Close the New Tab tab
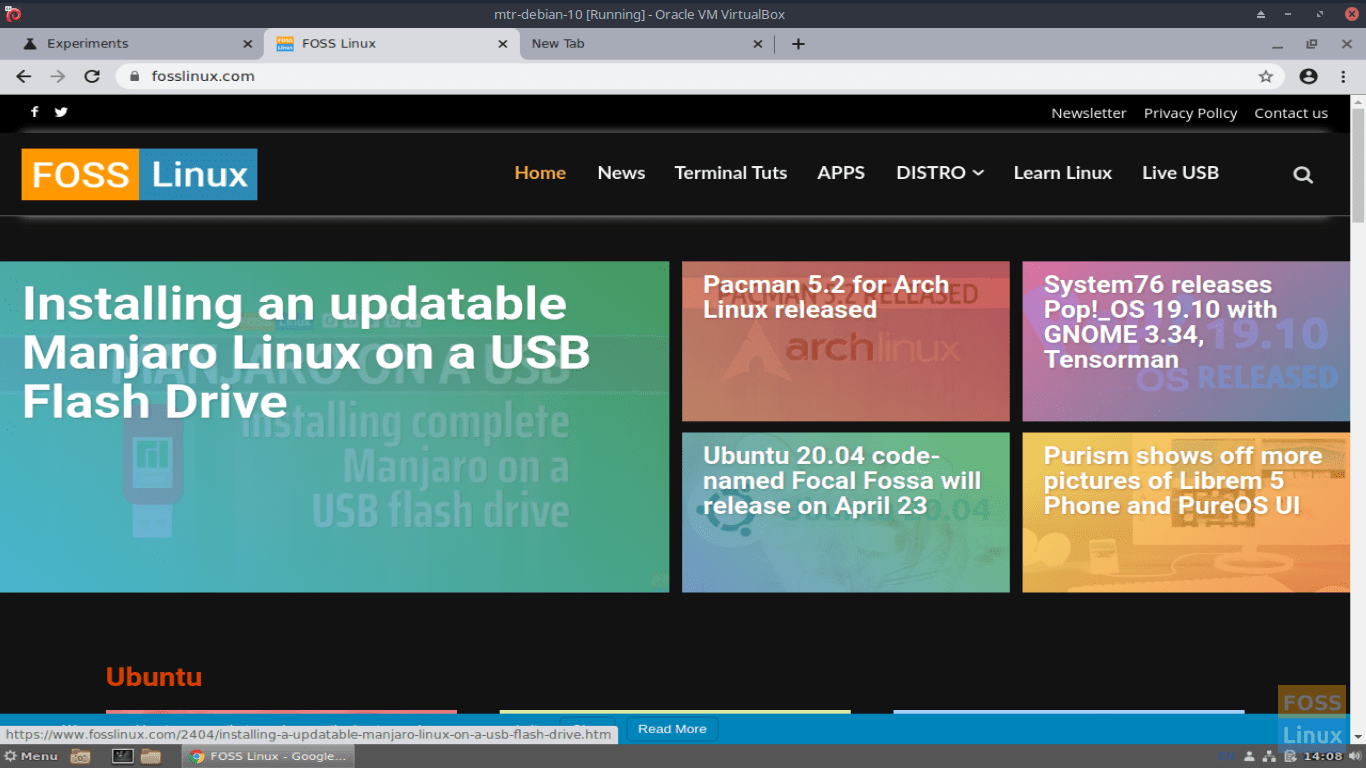The height and width of the screenshot is (768, 1366). pos(757,44)
